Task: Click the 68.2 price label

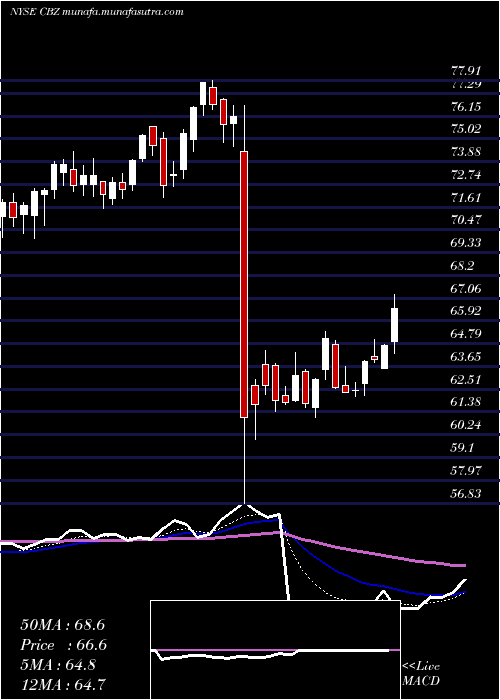Action: (462, 266)
